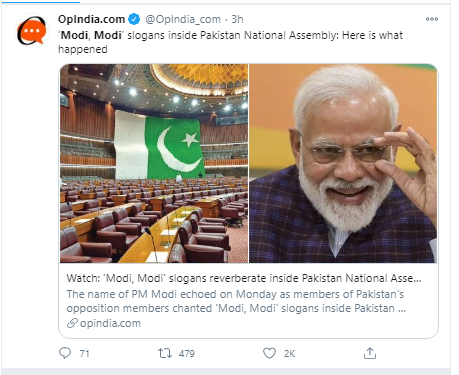
Task: Like the tweet with the heart icon
Action: click(x=269, y=353)
